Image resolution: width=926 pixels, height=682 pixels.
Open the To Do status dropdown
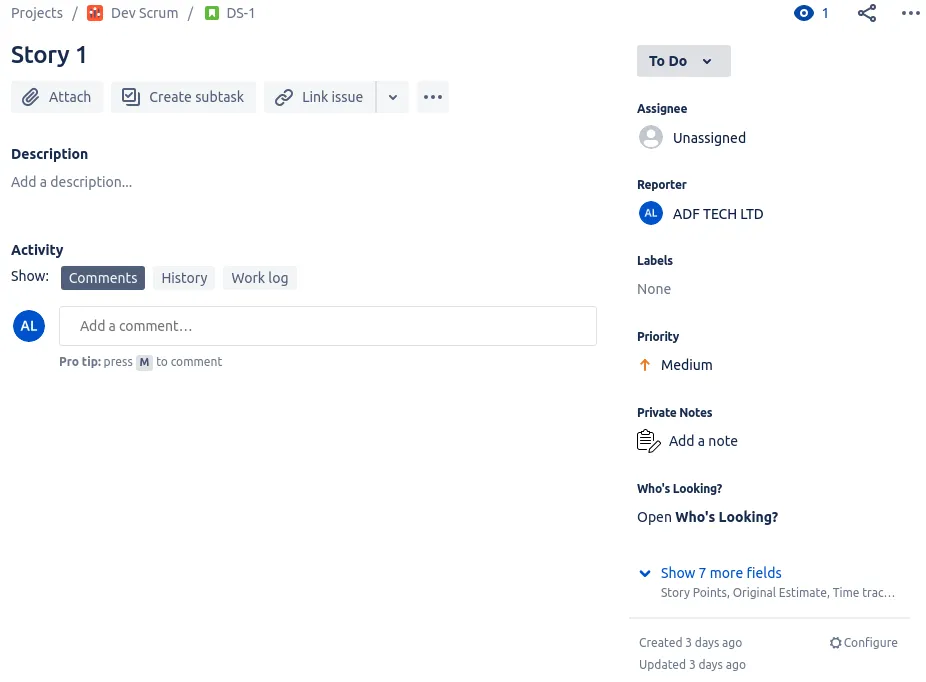683,61
